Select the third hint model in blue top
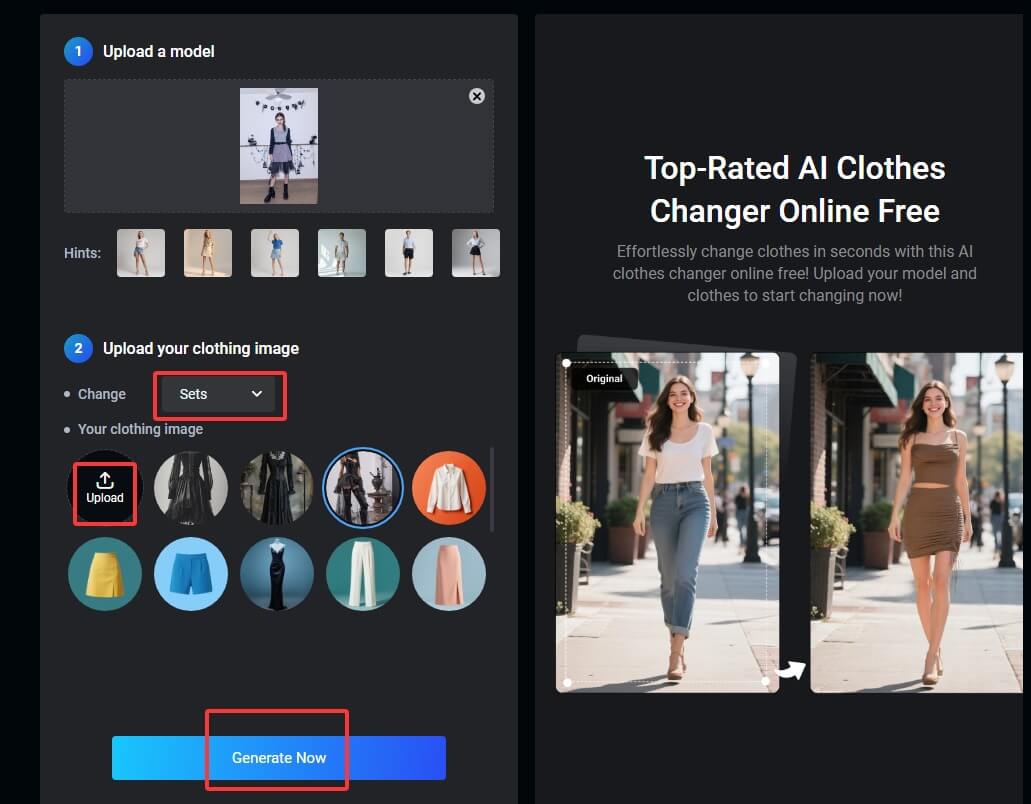 [275, 253]
